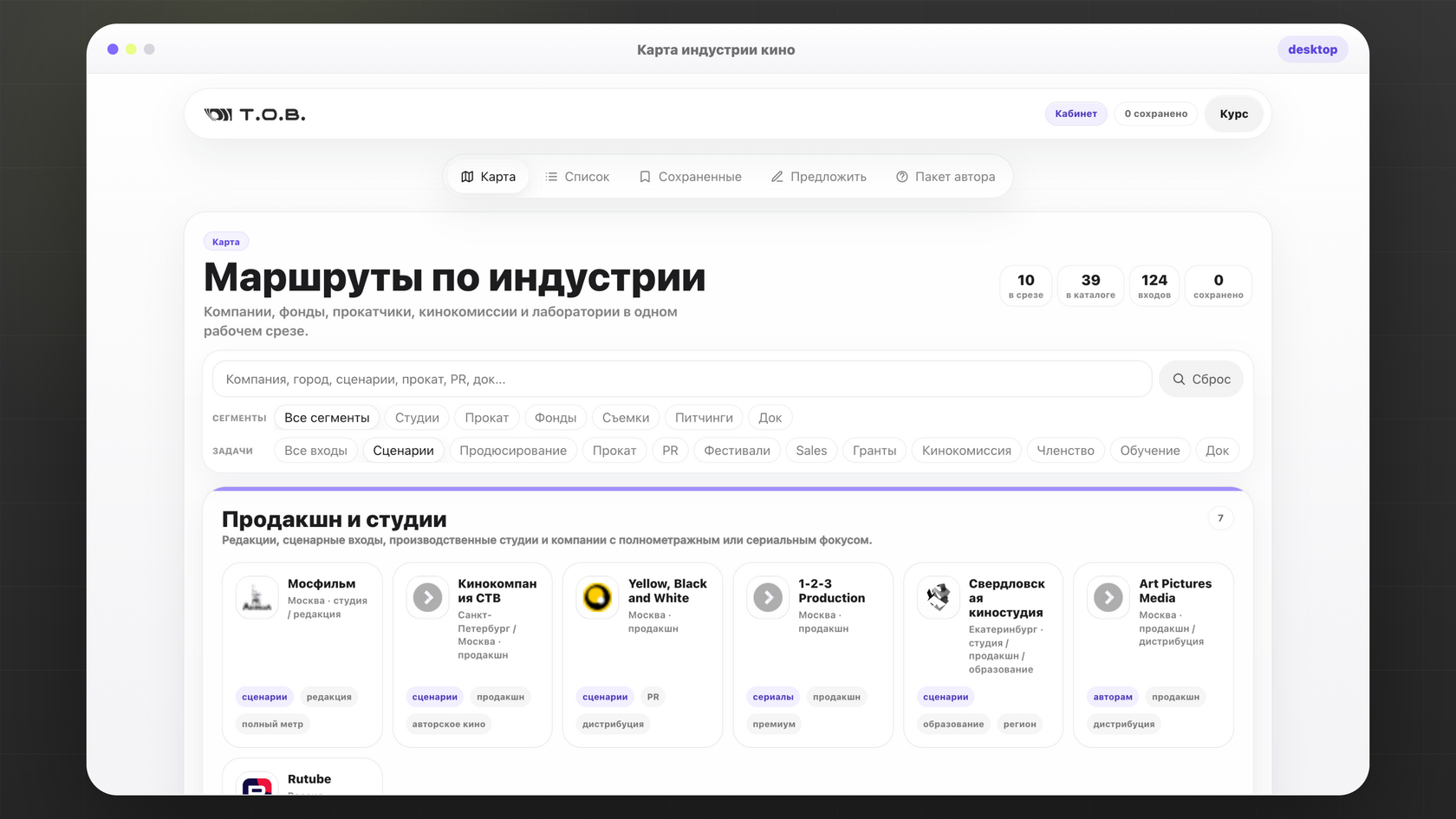Toggle the Студии segment filter
Image resolution: width=1456 pixels, height=819 pixels.
tap(417, 418)
